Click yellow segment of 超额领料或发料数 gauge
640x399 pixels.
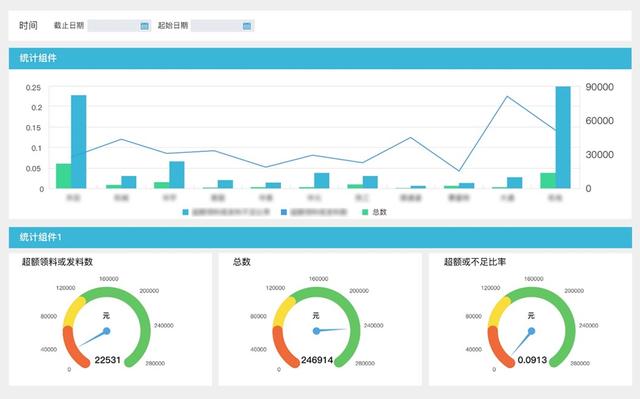tap(73, 311)
